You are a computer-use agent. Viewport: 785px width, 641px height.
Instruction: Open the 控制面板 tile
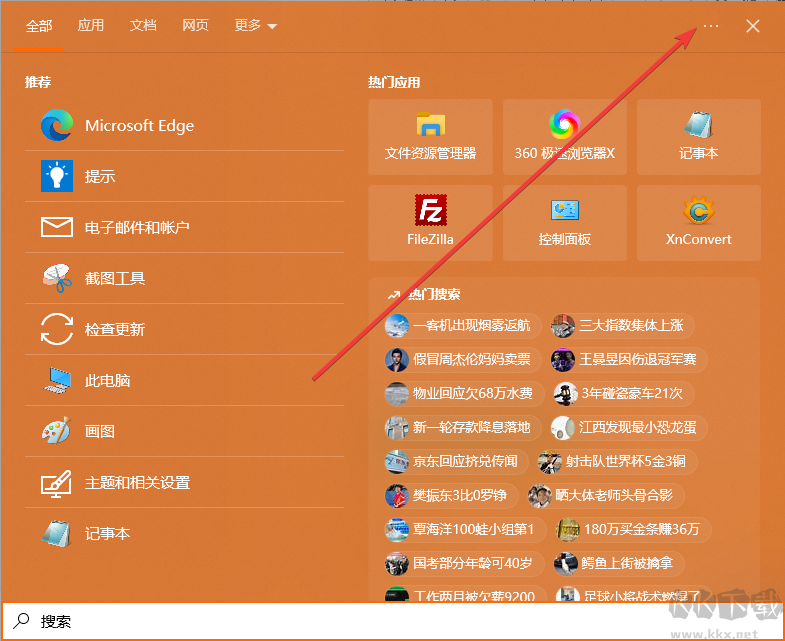[565, 223]
